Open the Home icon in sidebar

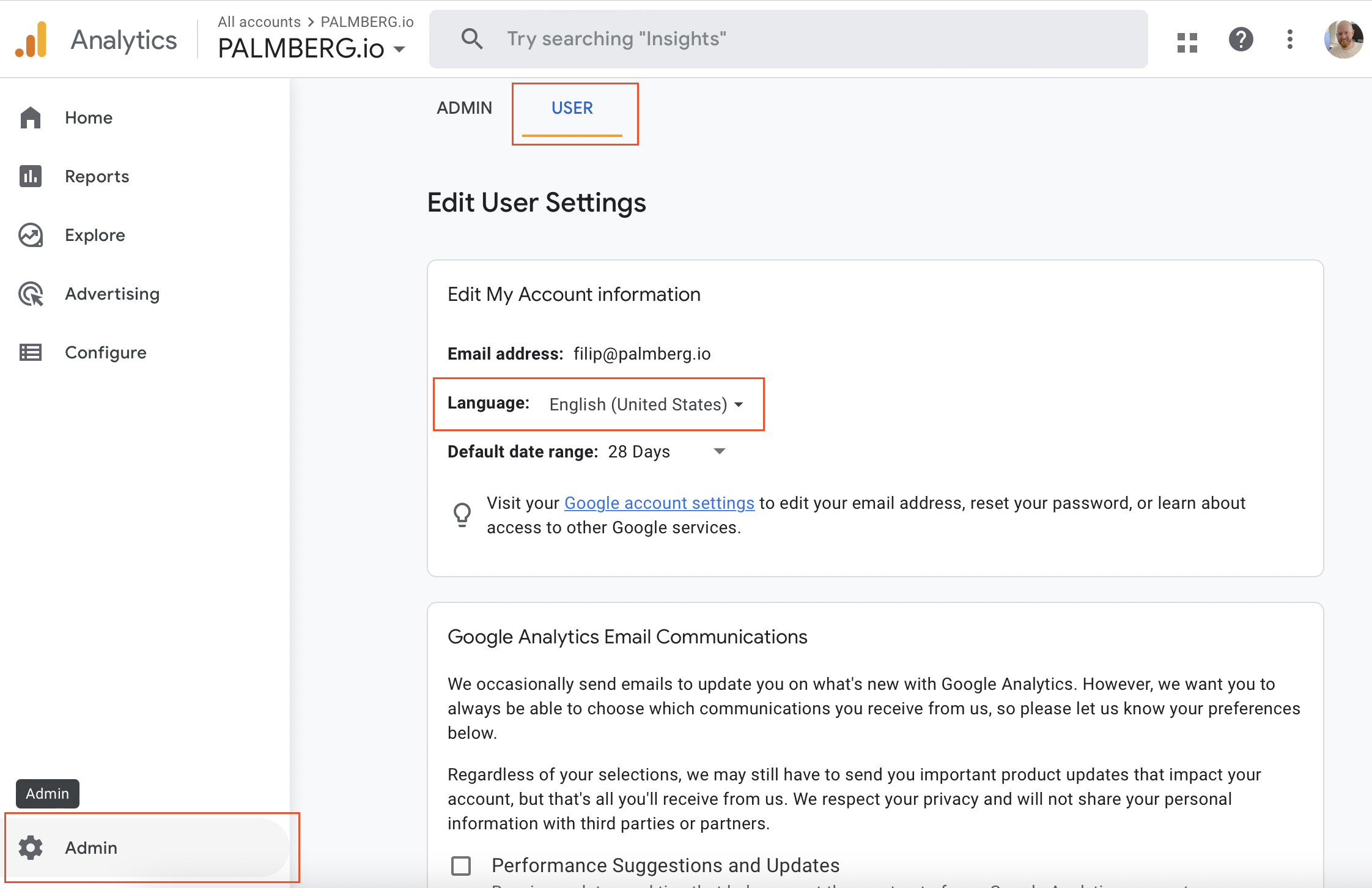point(31,117)
